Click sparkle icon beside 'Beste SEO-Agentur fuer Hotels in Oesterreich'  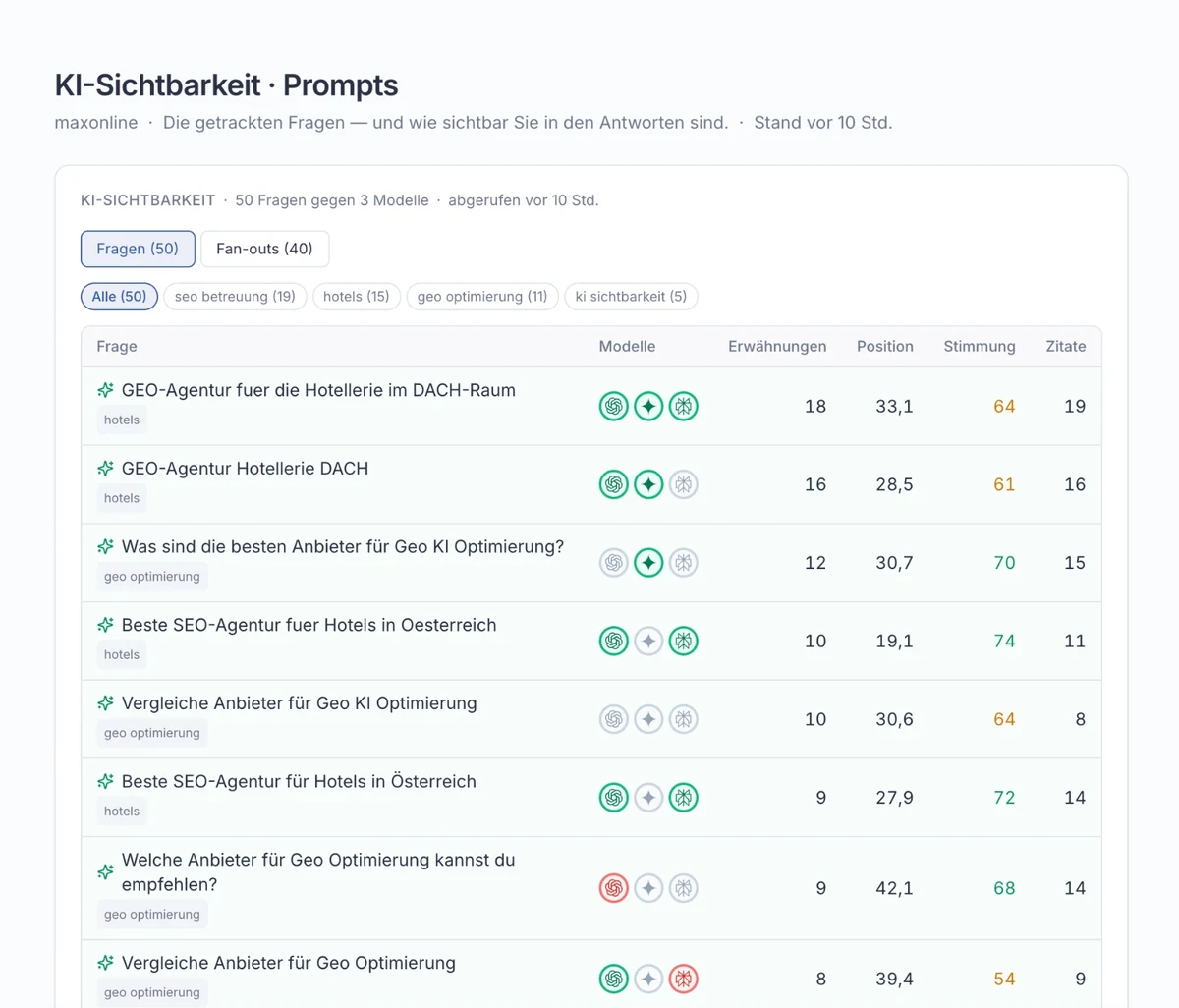pyautogui.click(x=105, y=625)
